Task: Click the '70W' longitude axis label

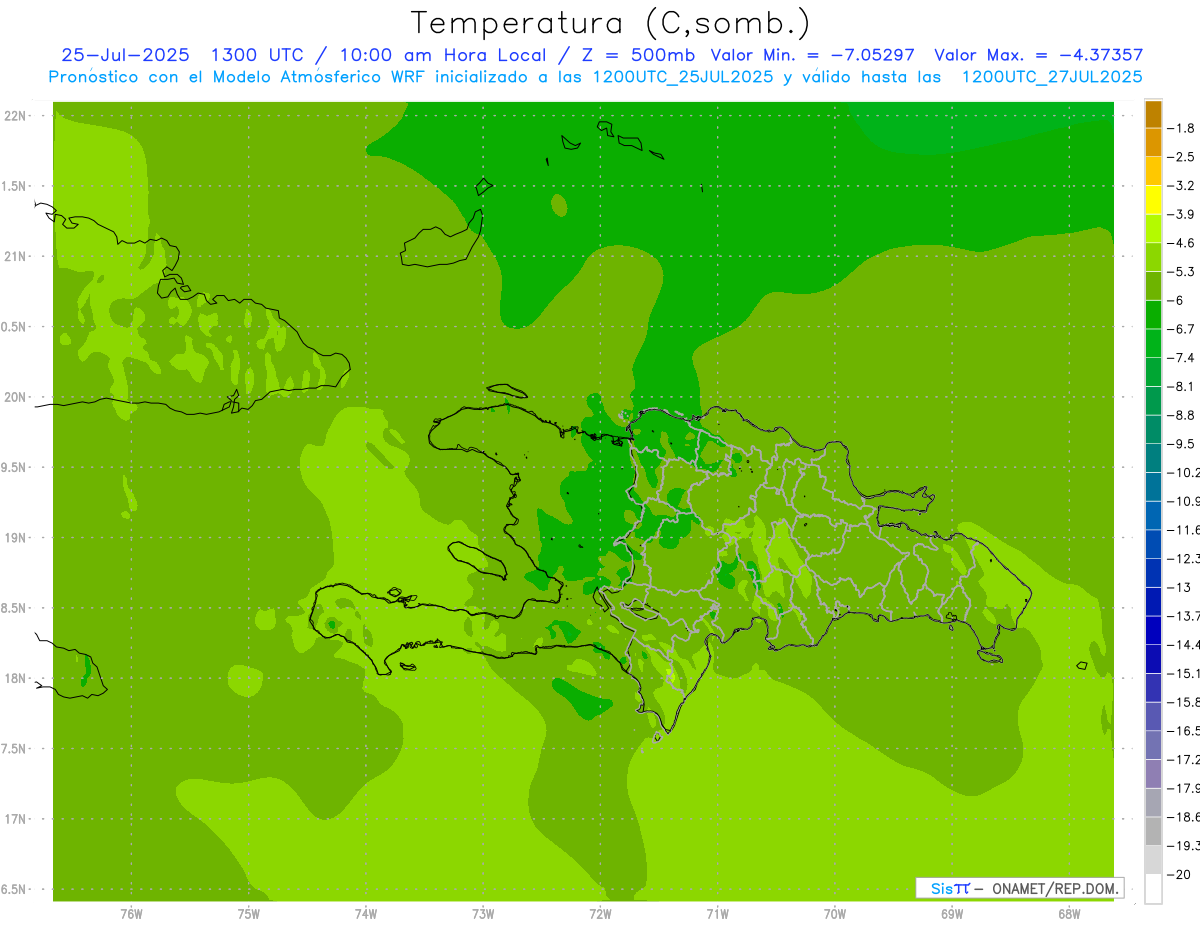Action: 835,913
